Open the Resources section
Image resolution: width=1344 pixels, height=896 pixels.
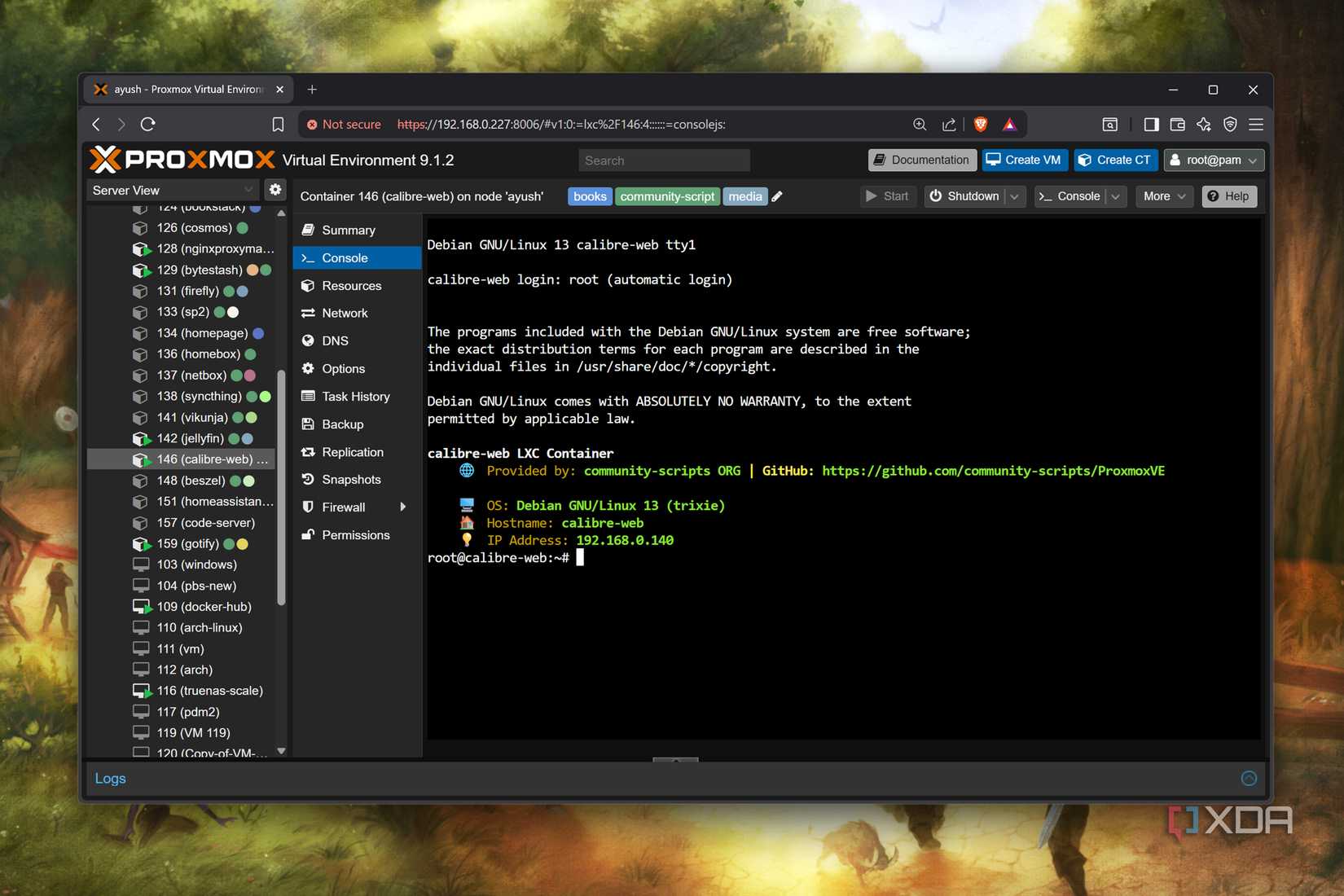[x=357, y=286]
